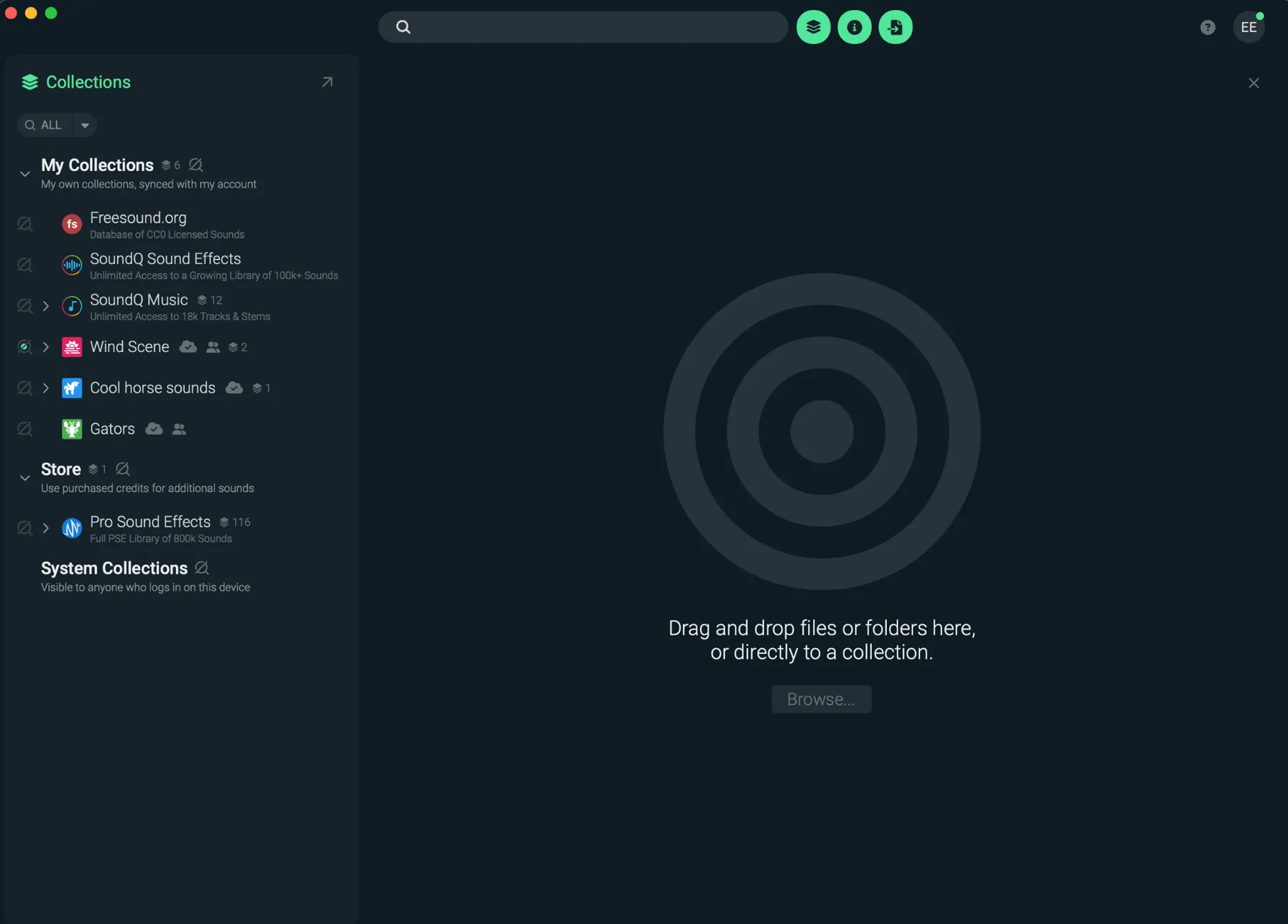Expand the Pro Sound Effects collection
Image resolution: width=1288 pixels, height=924 pixels.
click(46, 528)
